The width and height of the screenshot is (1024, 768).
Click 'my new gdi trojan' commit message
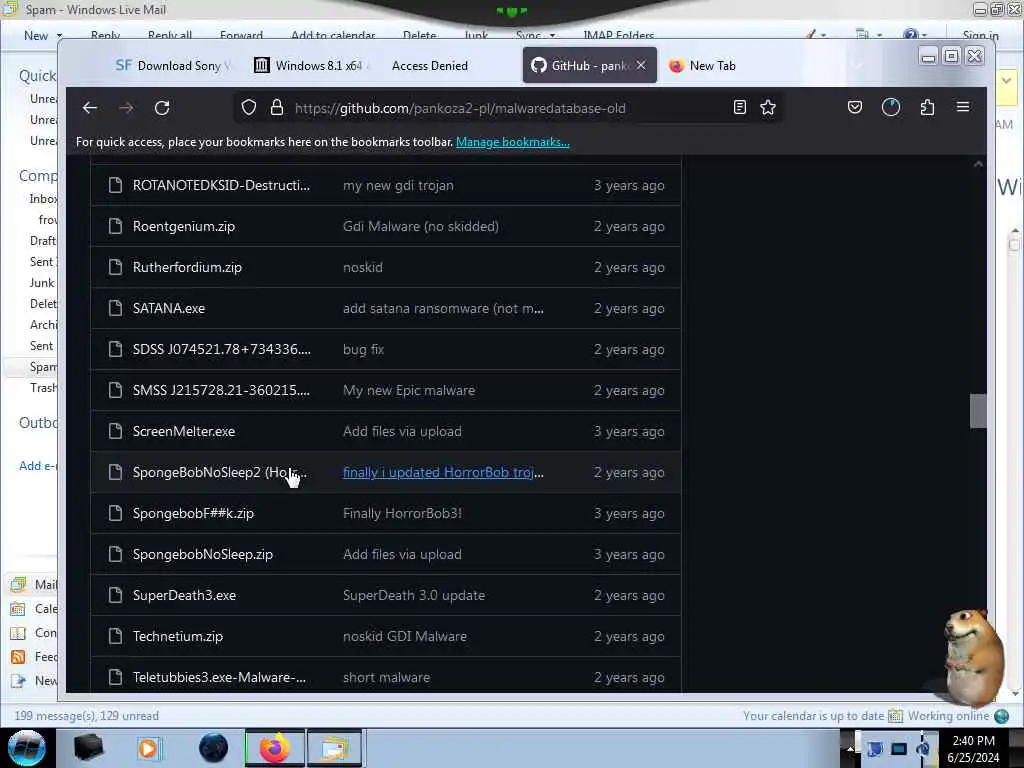pos(398,185)
